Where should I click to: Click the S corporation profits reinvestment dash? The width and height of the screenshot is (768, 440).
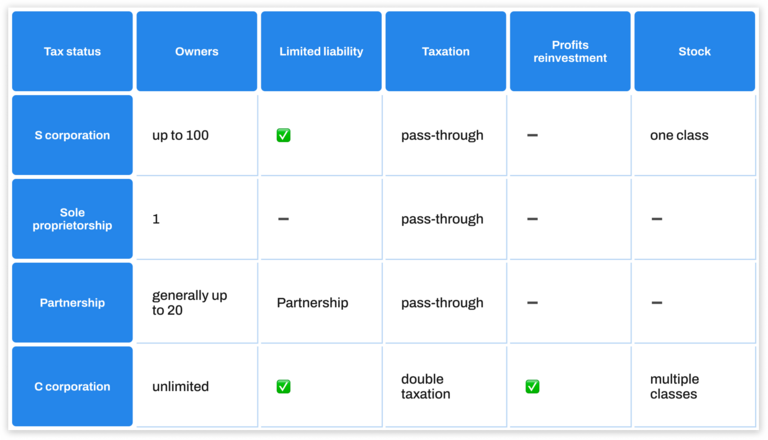click(x=532, y=135)
